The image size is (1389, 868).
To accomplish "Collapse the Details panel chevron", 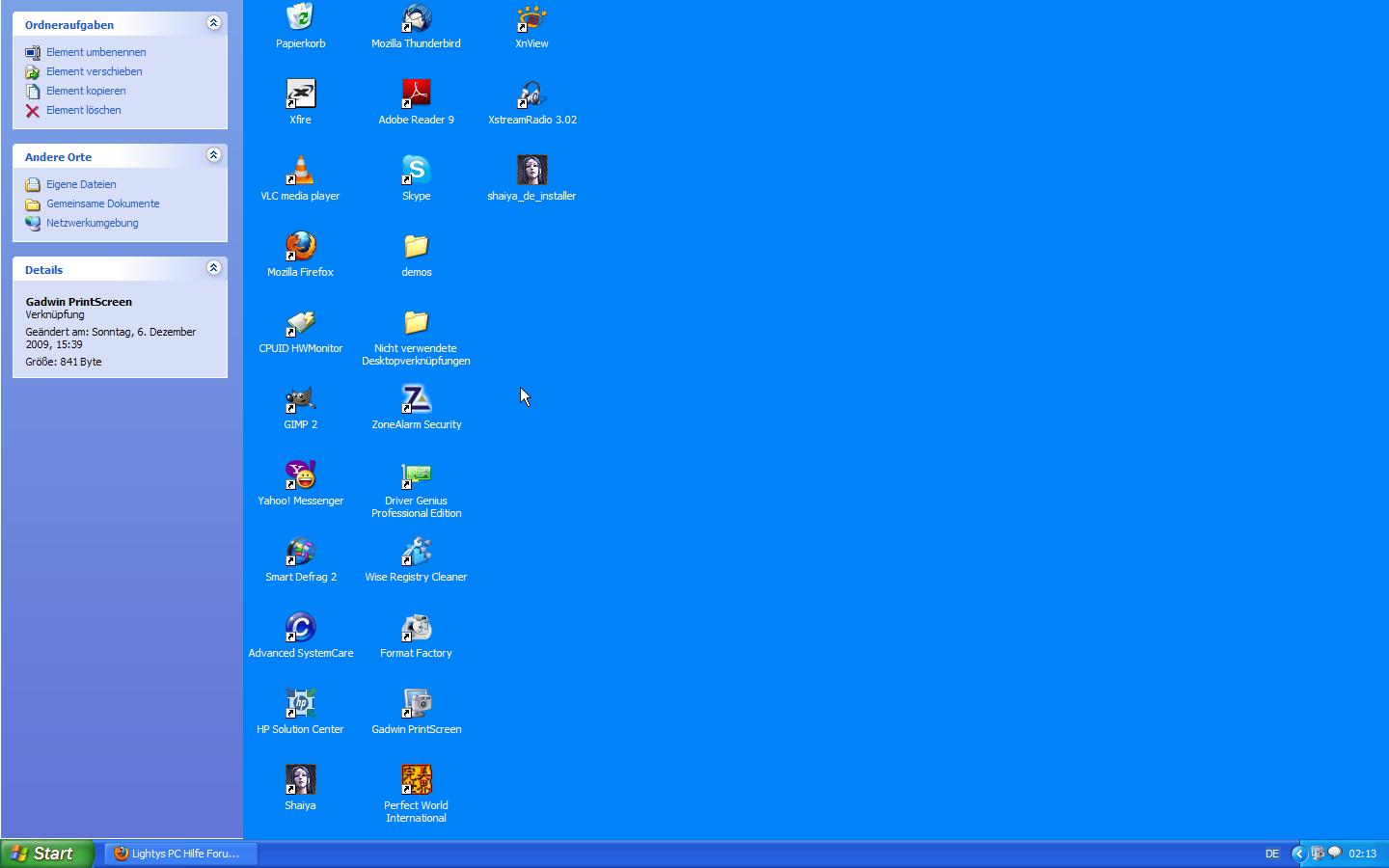I will click(214, 268).
